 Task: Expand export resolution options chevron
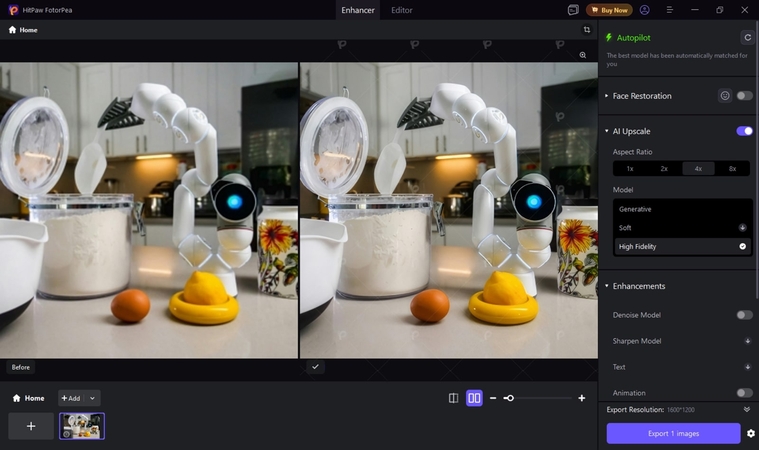tap(746, 409)
